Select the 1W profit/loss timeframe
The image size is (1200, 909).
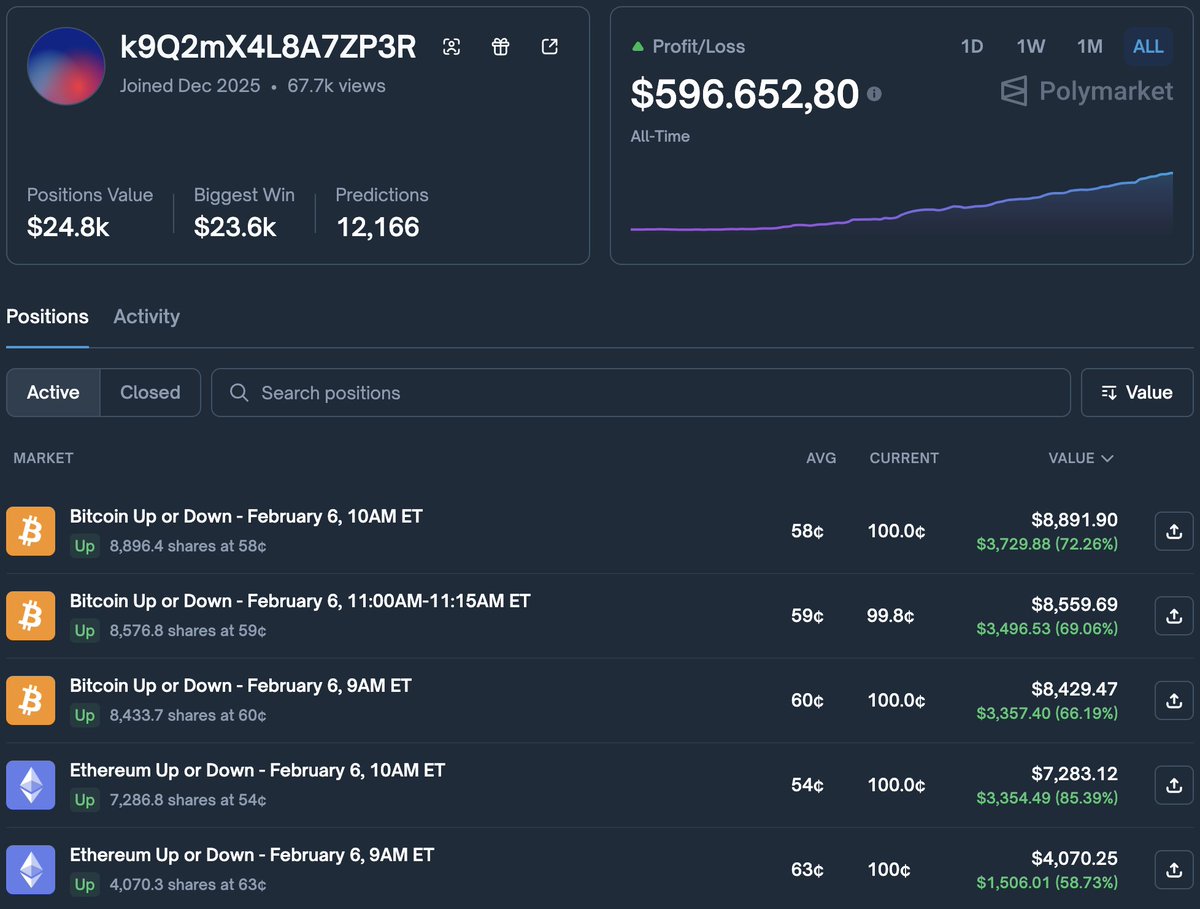(x=1031, y=47)
